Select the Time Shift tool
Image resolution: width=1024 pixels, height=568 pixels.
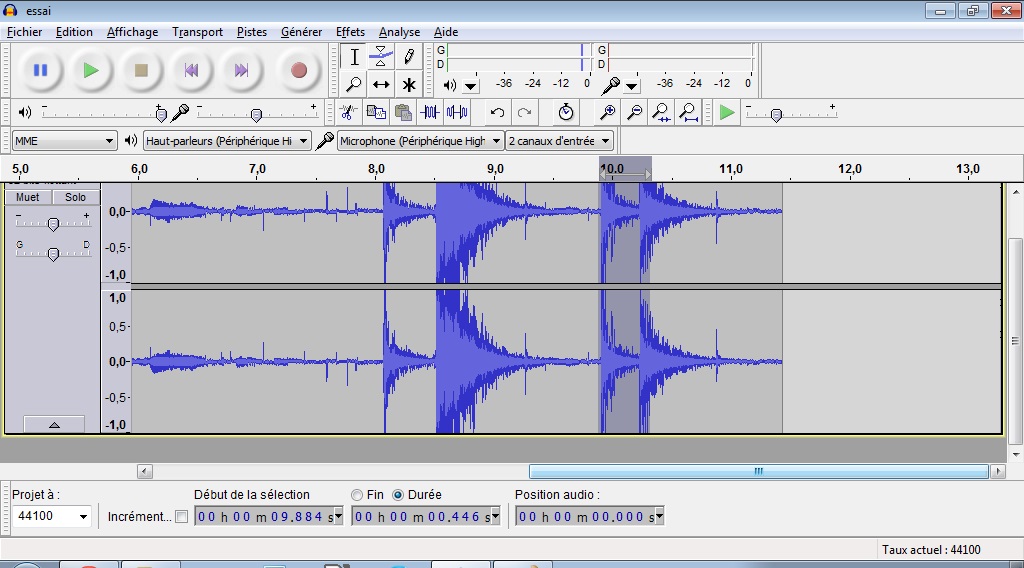point(381,84)
